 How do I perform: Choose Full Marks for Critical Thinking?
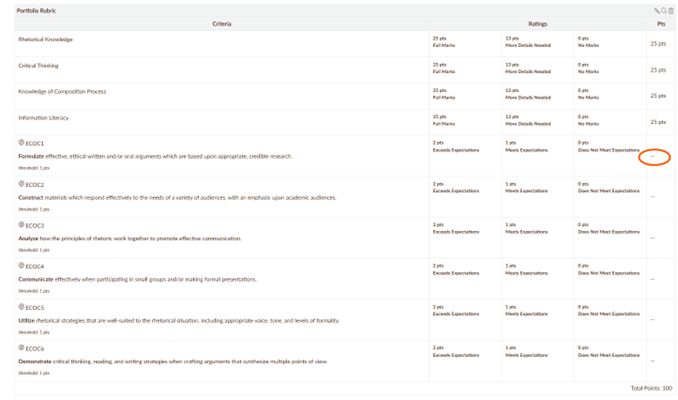444,72
